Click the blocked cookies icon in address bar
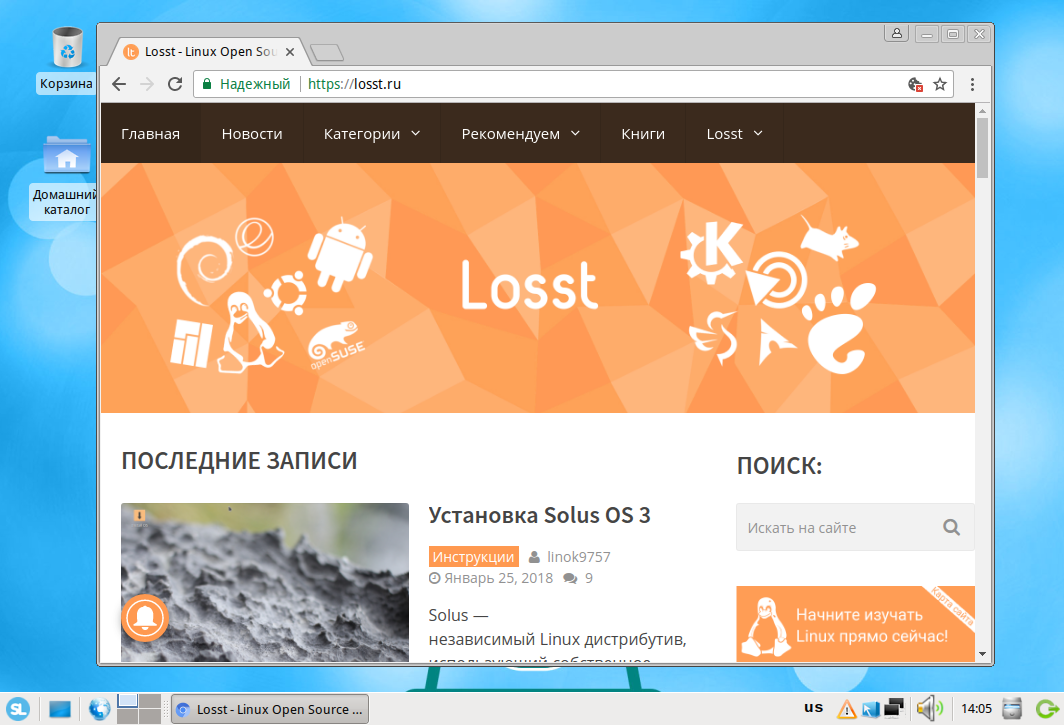Viewport: 1064px width, 725px height. point(915,84)
